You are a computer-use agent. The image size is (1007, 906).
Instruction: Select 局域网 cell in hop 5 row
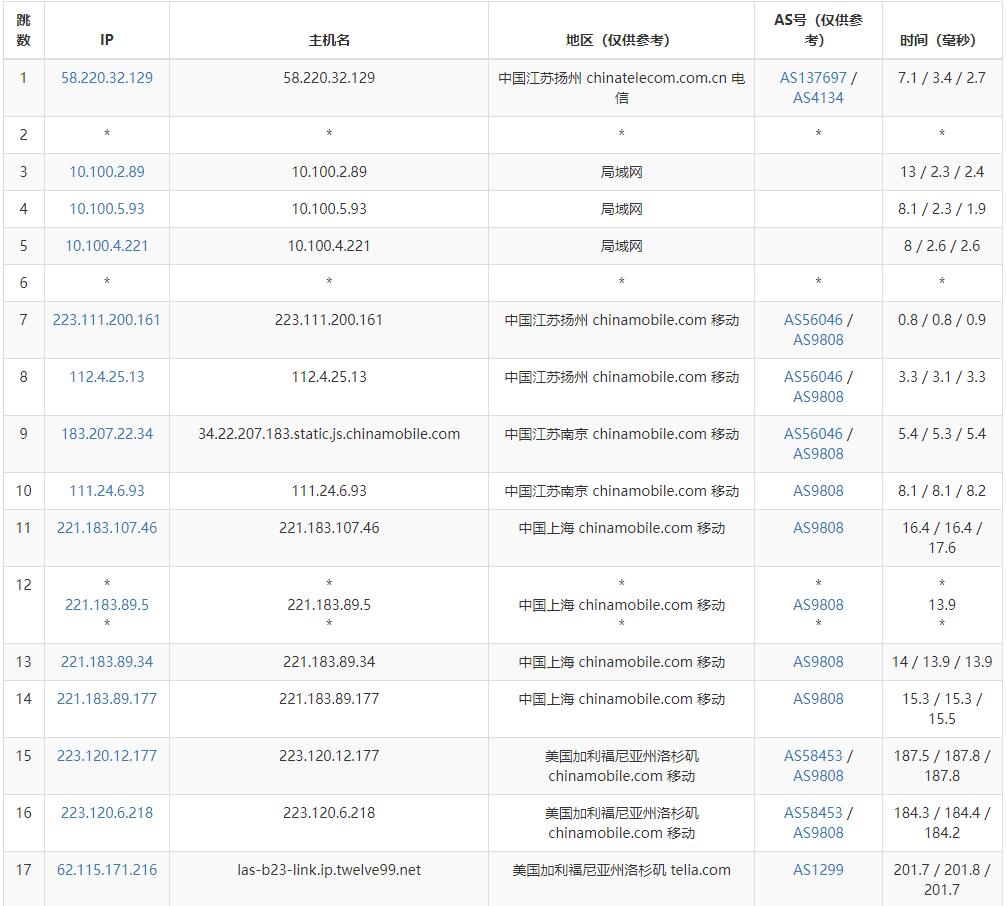tap(621, 245)
